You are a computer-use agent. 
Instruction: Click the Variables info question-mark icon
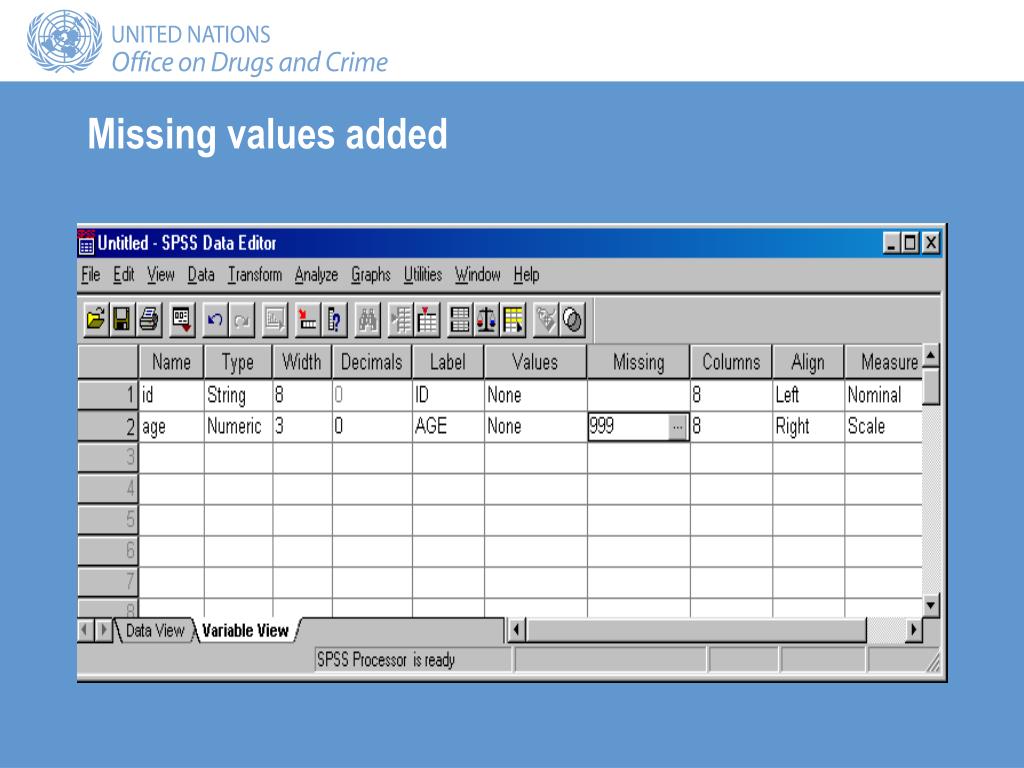(334, 319)
